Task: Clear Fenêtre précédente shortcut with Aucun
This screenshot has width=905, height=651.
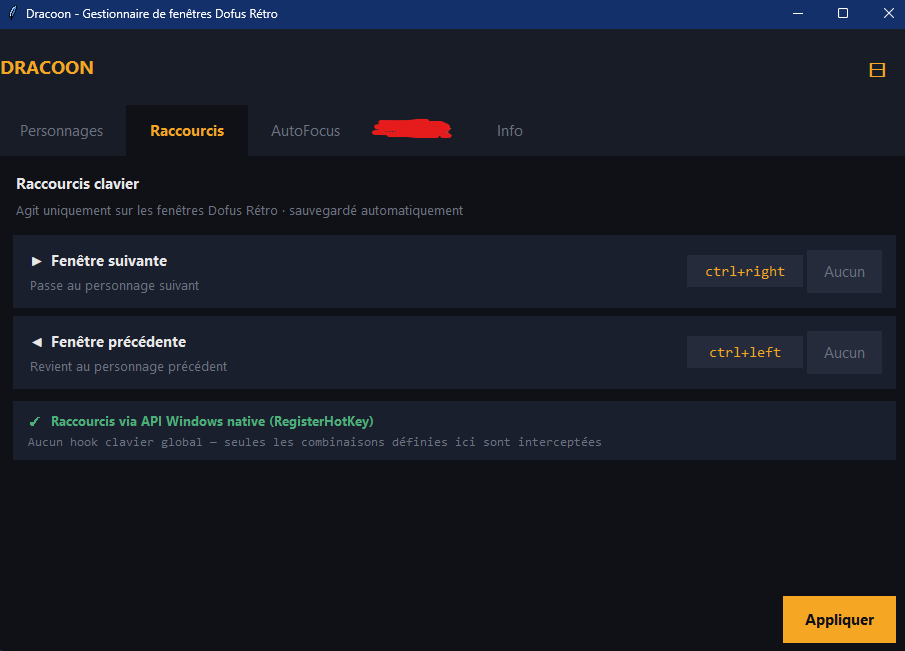Action: click(844, 352)
